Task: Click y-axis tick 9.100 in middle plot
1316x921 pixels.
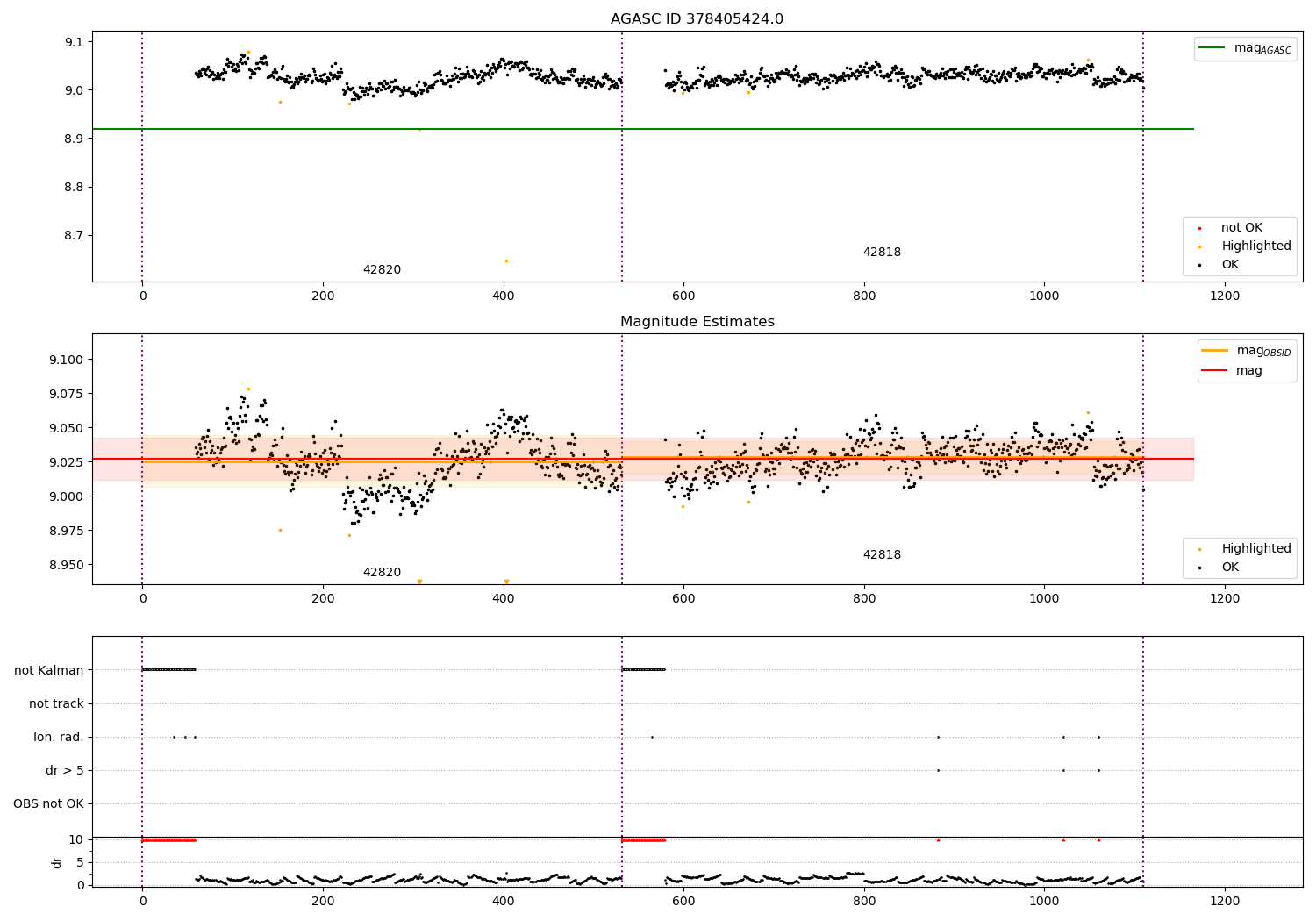Action: (x=68, y=360)
